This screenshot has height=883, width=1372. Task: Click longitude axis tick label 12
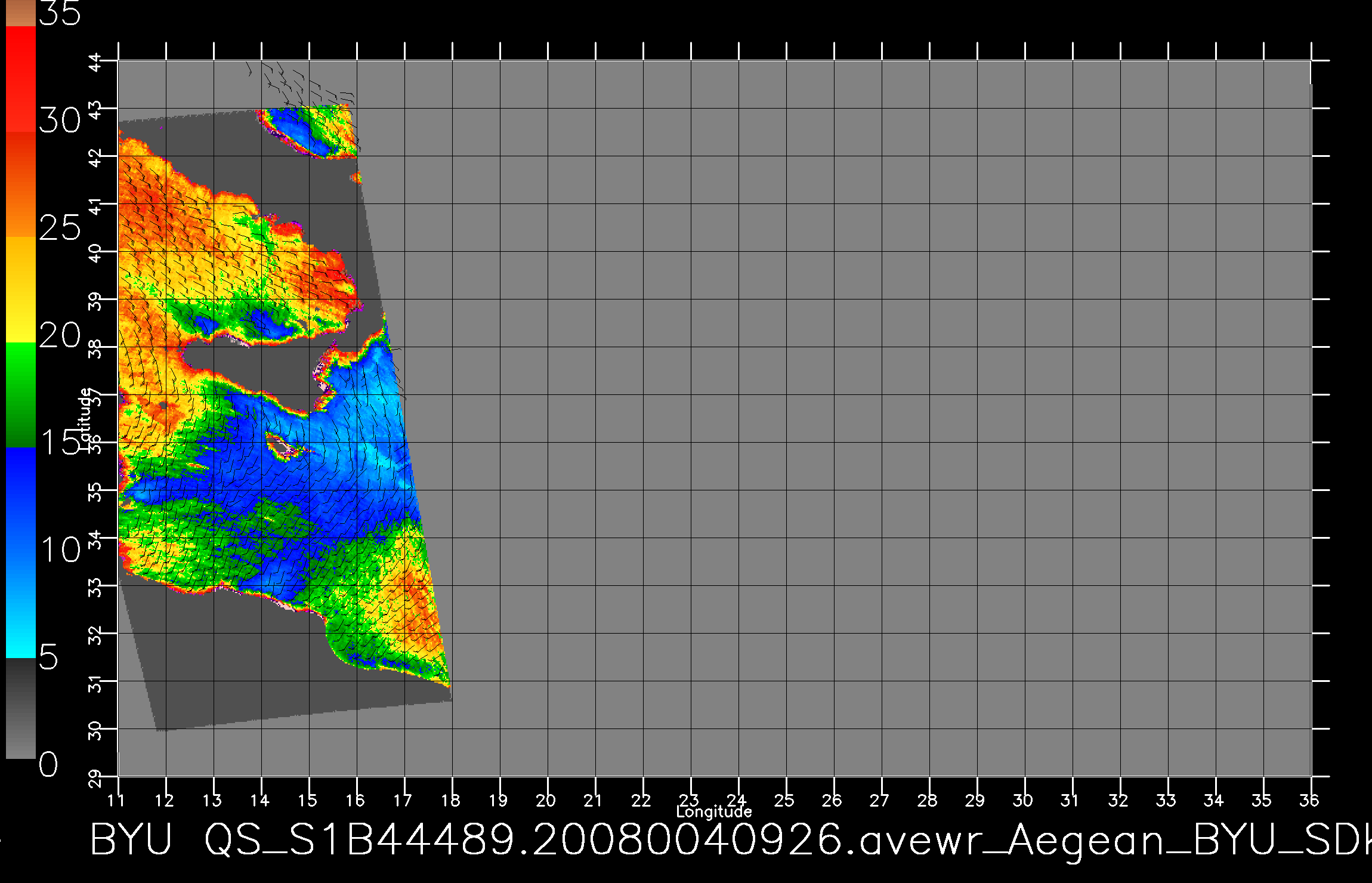click(x=164, y=800)
